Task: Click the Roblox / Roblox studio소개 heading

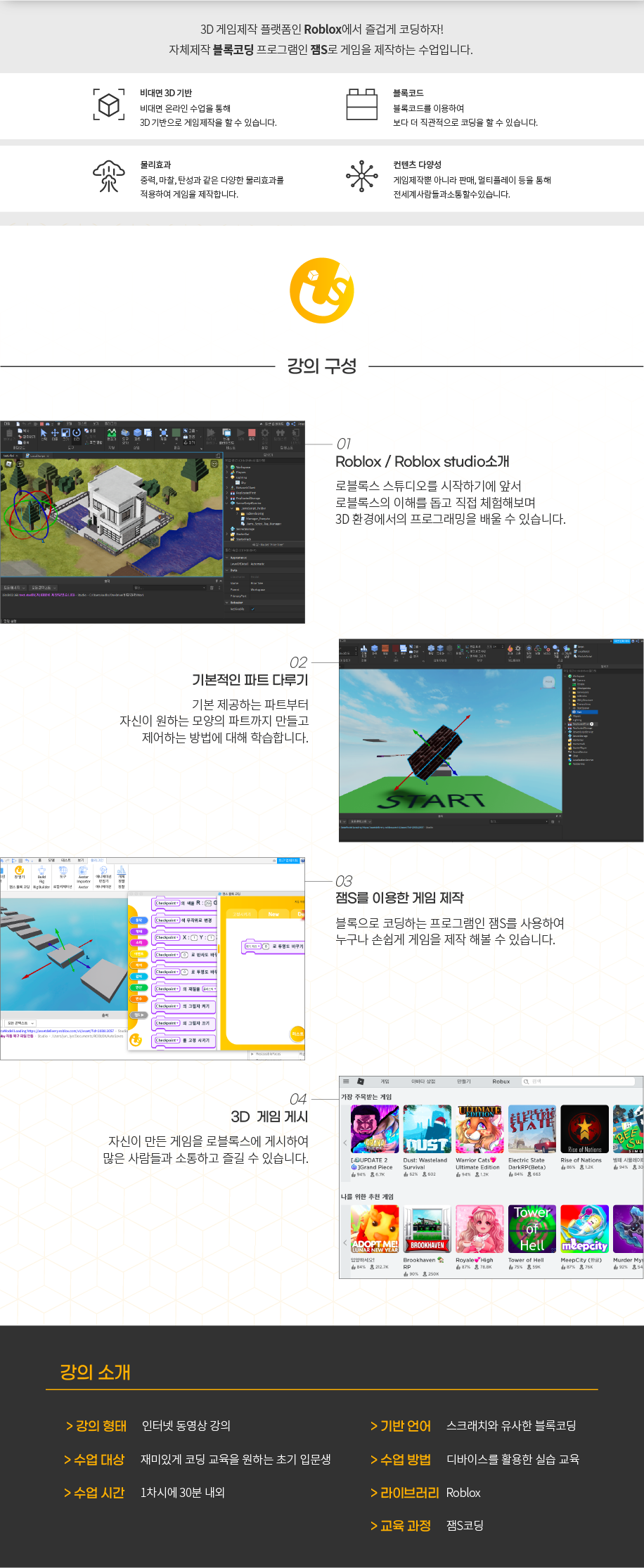Action: click(x=423, y=461)
